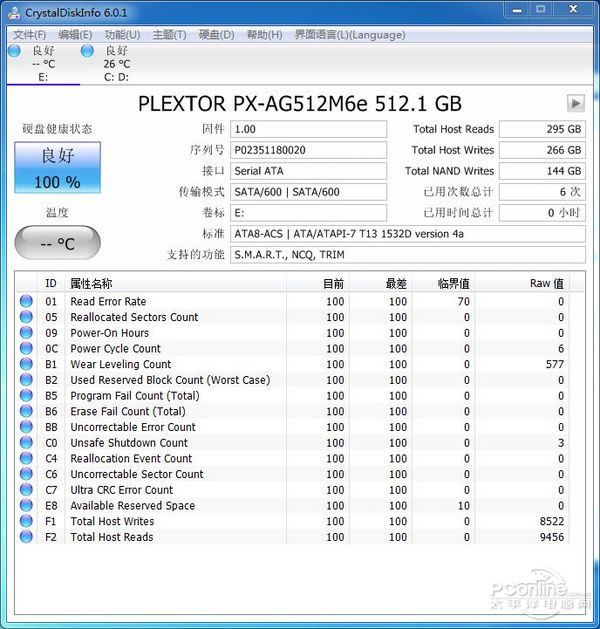The height and width of the screenshot is (629, 600).
Task: Click status circle for Unsafe Shutdown Count
Action: pyautogui.click(x=26, y=442)
